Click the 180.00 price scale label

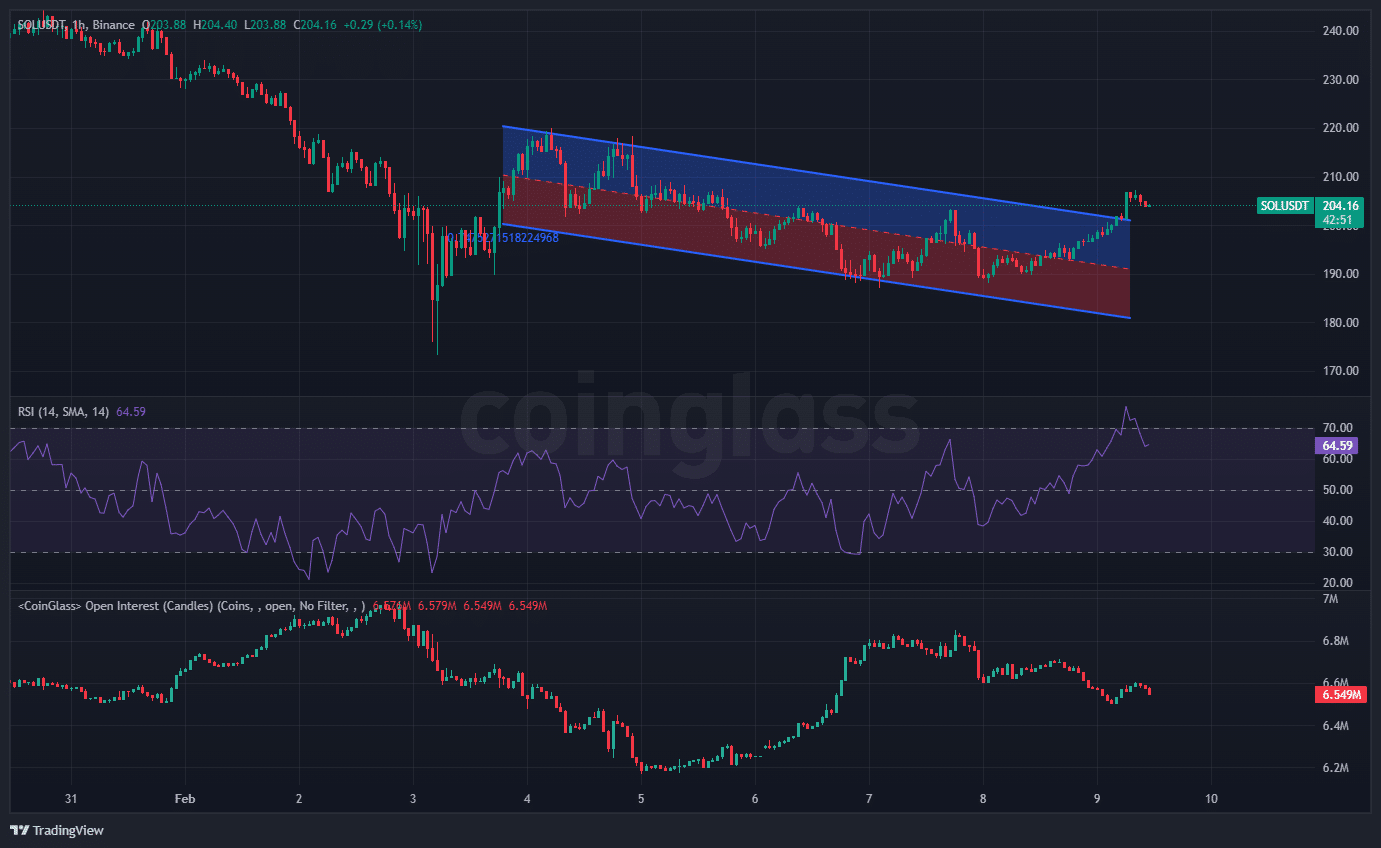pos(1340,323)
